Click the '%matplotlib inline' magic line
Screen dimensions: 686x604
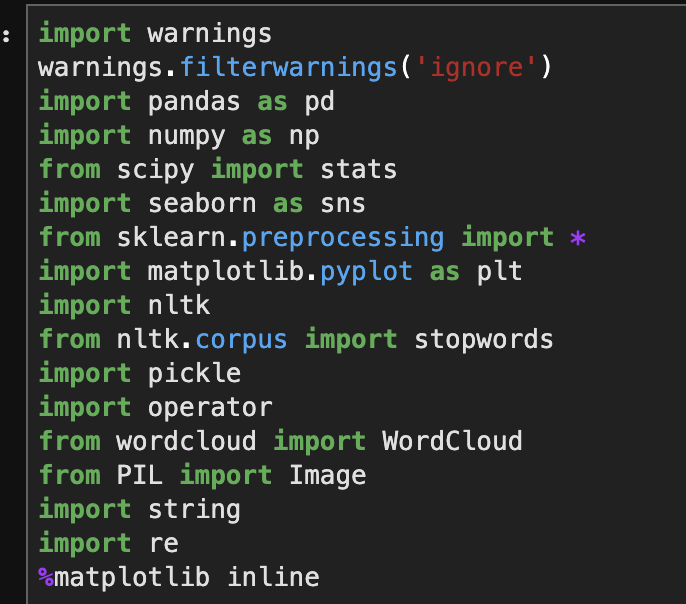coord(179,577)
